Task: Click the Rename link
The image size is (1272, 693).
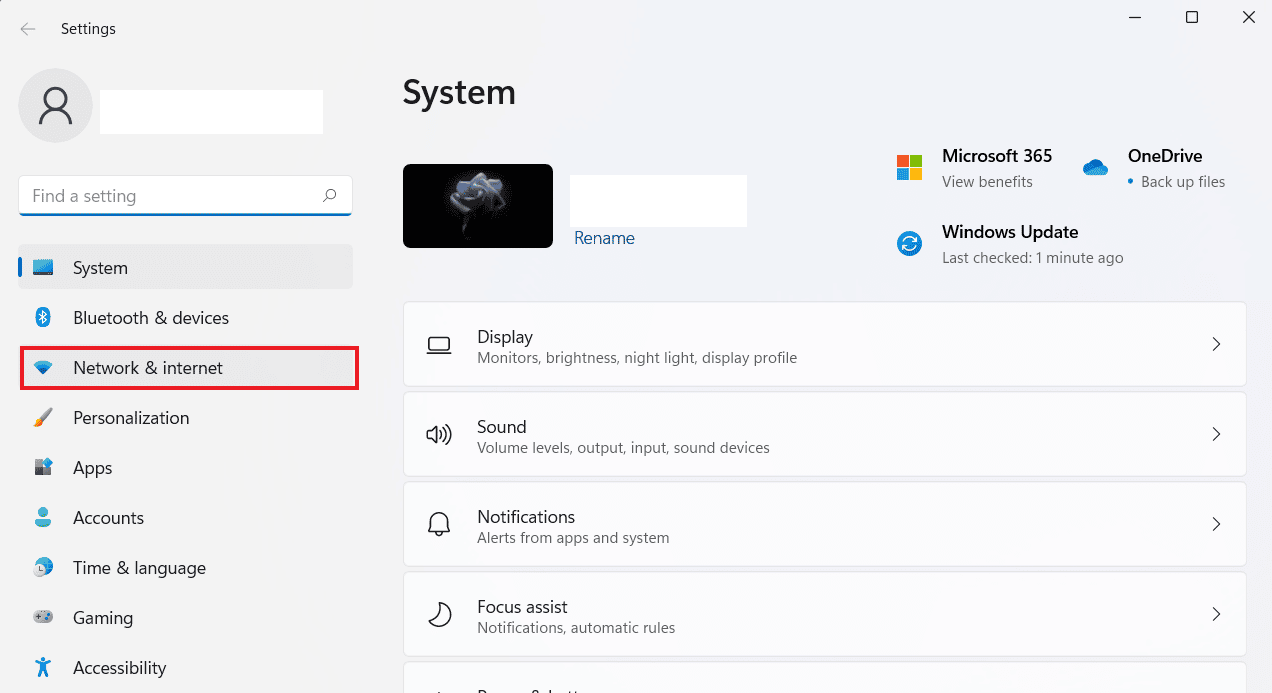Action: tap(604, 238)
